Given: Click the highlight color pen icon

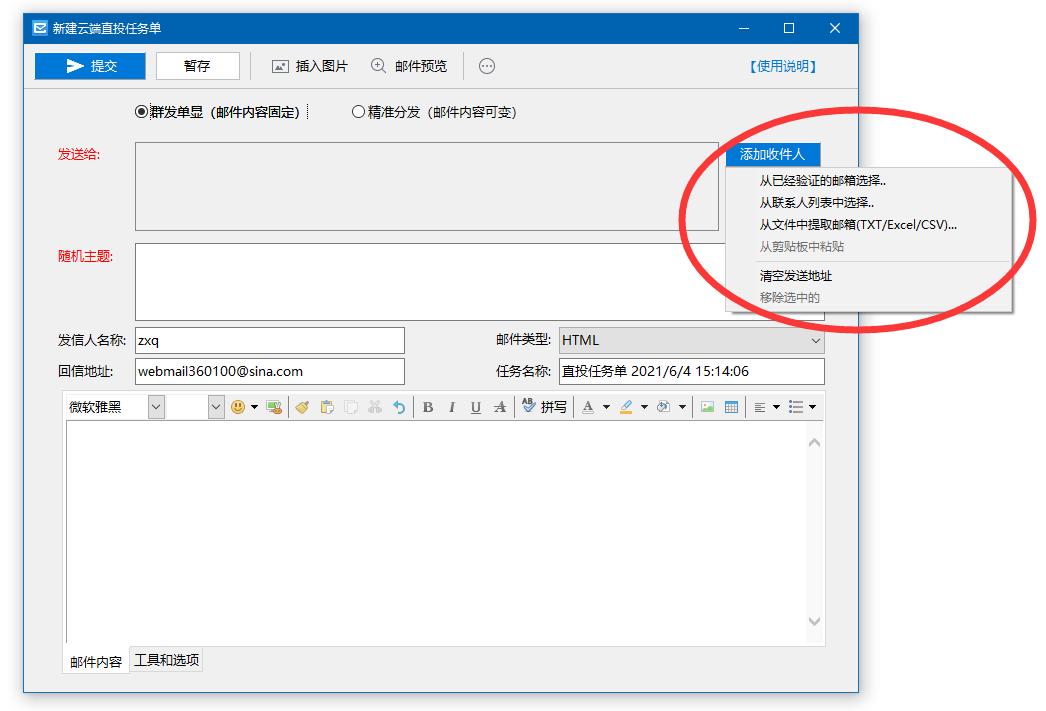Looking at the screenshot, I should coord(626,407).
